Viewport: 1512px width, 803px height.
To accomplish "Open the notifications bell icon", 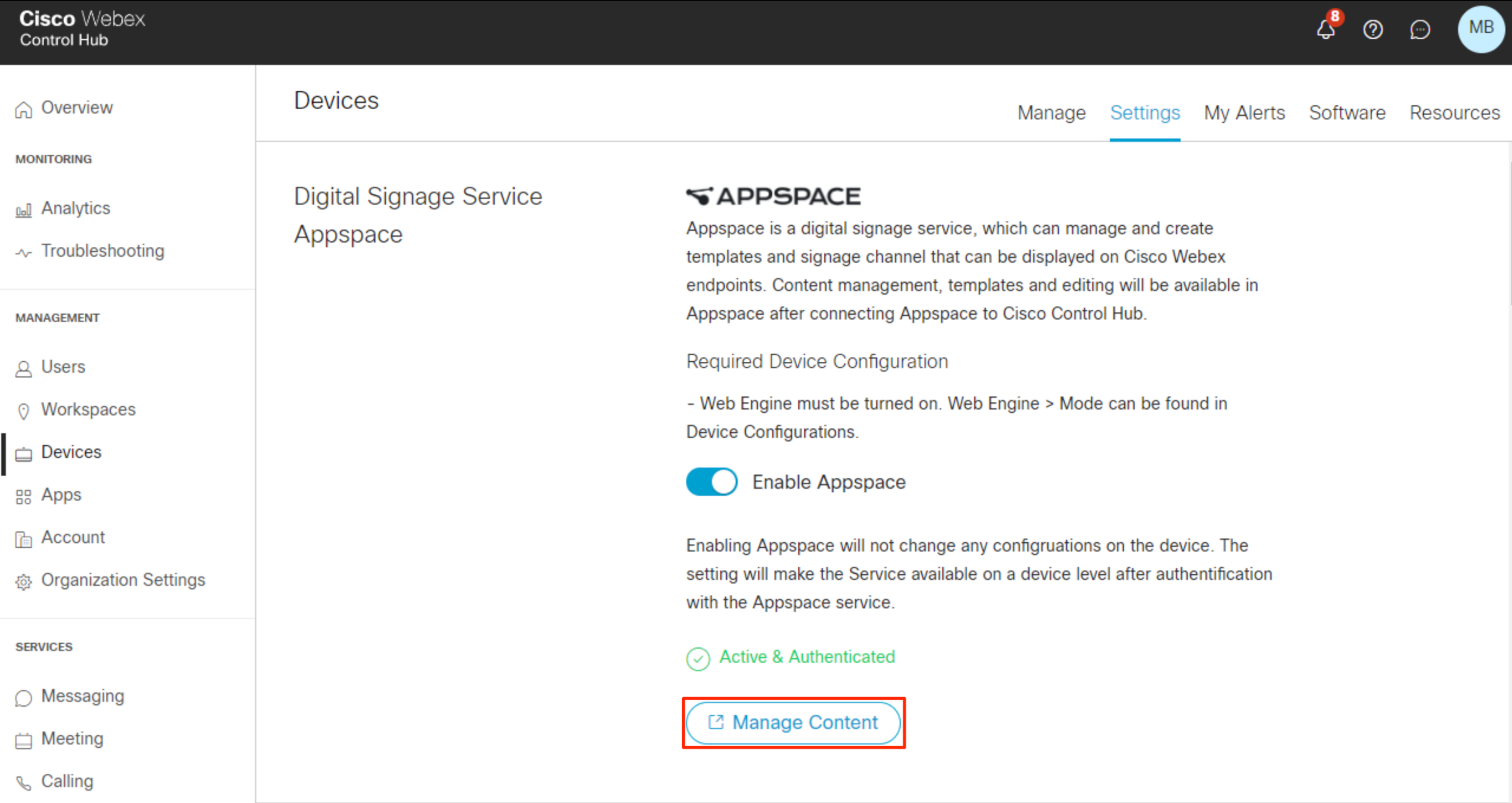I will (1326, 29).
